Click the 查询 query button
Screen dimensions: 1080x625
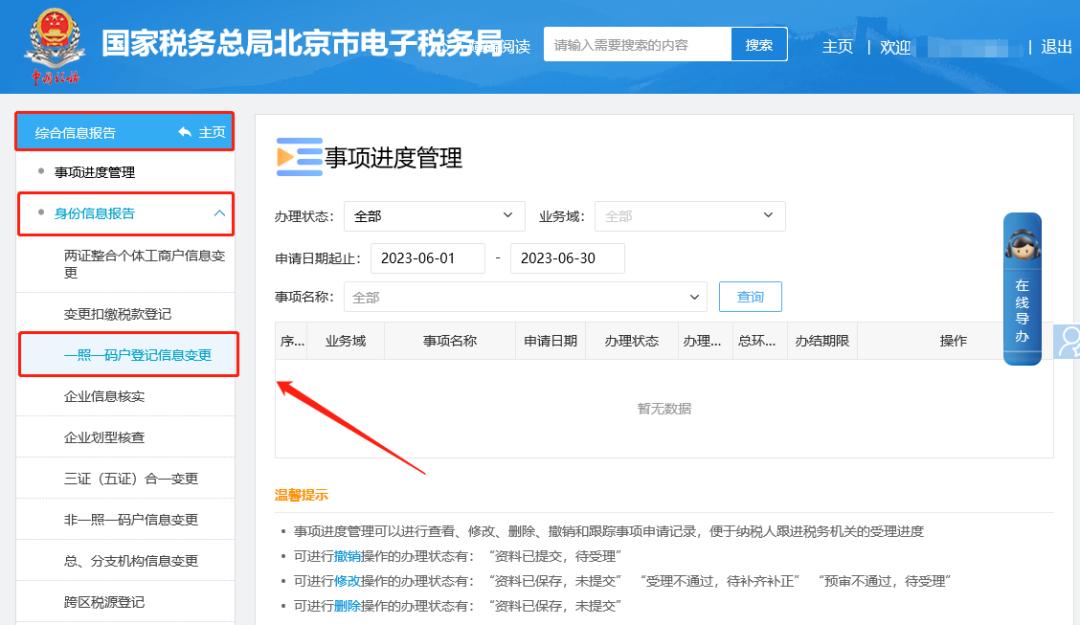[x=750, y=296]
